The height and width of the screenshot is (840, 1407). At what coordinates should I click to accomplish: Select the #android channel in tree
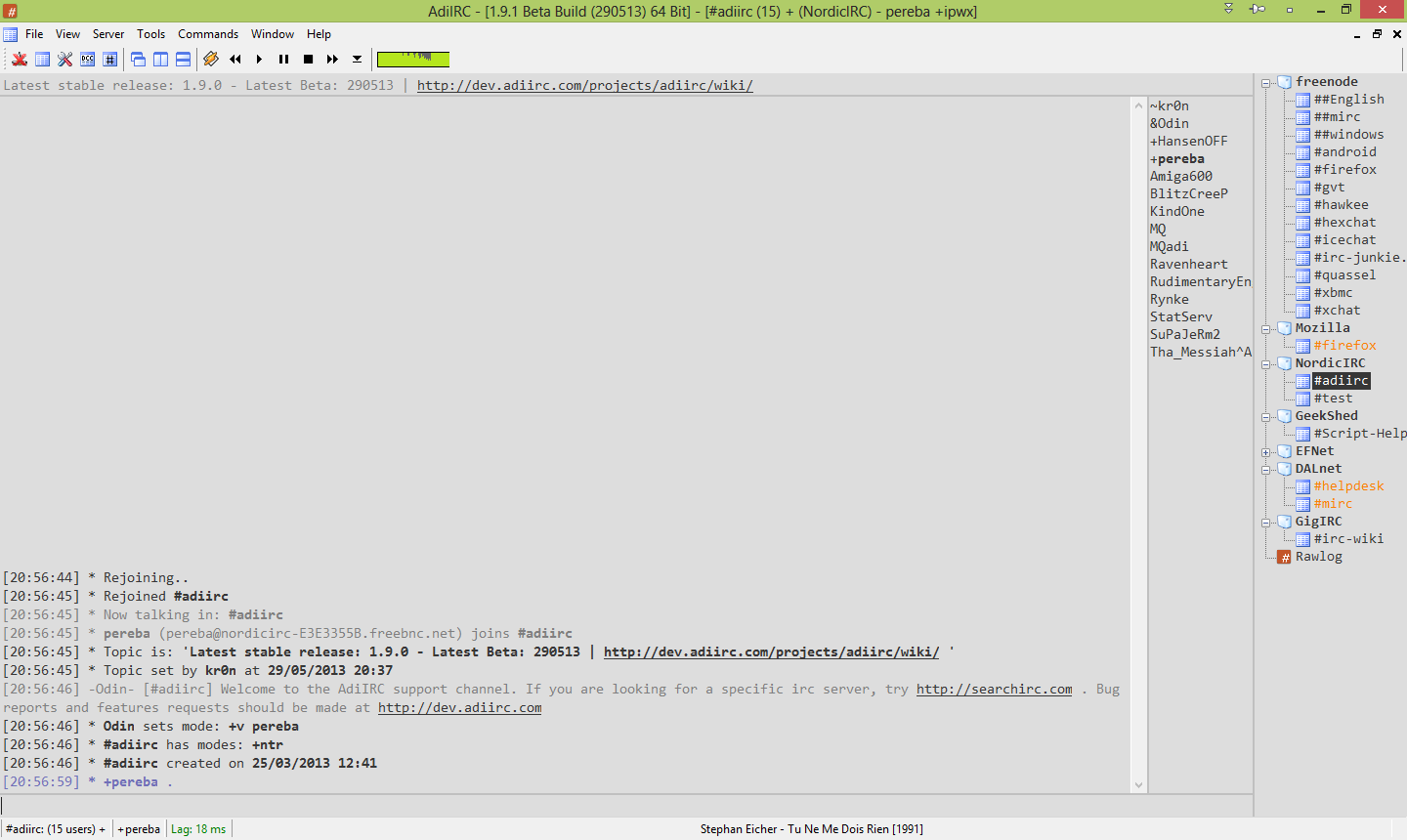tap(1344, 151)
